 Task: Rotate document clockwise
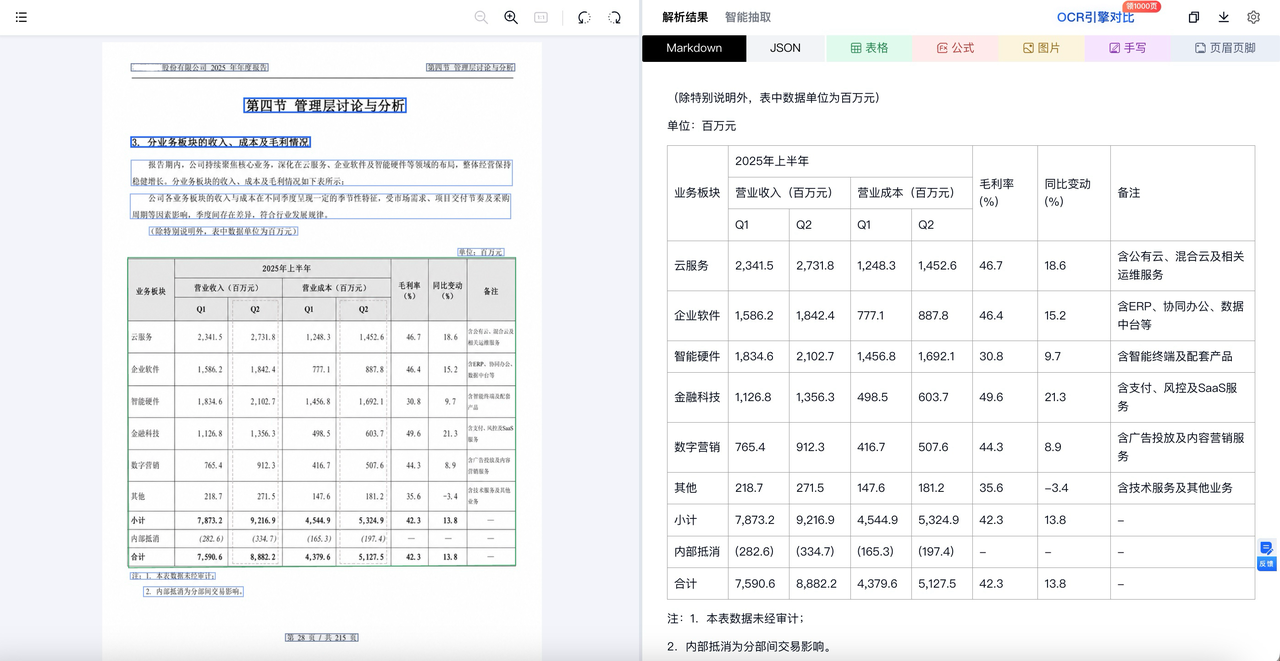(x=614, y=17)
